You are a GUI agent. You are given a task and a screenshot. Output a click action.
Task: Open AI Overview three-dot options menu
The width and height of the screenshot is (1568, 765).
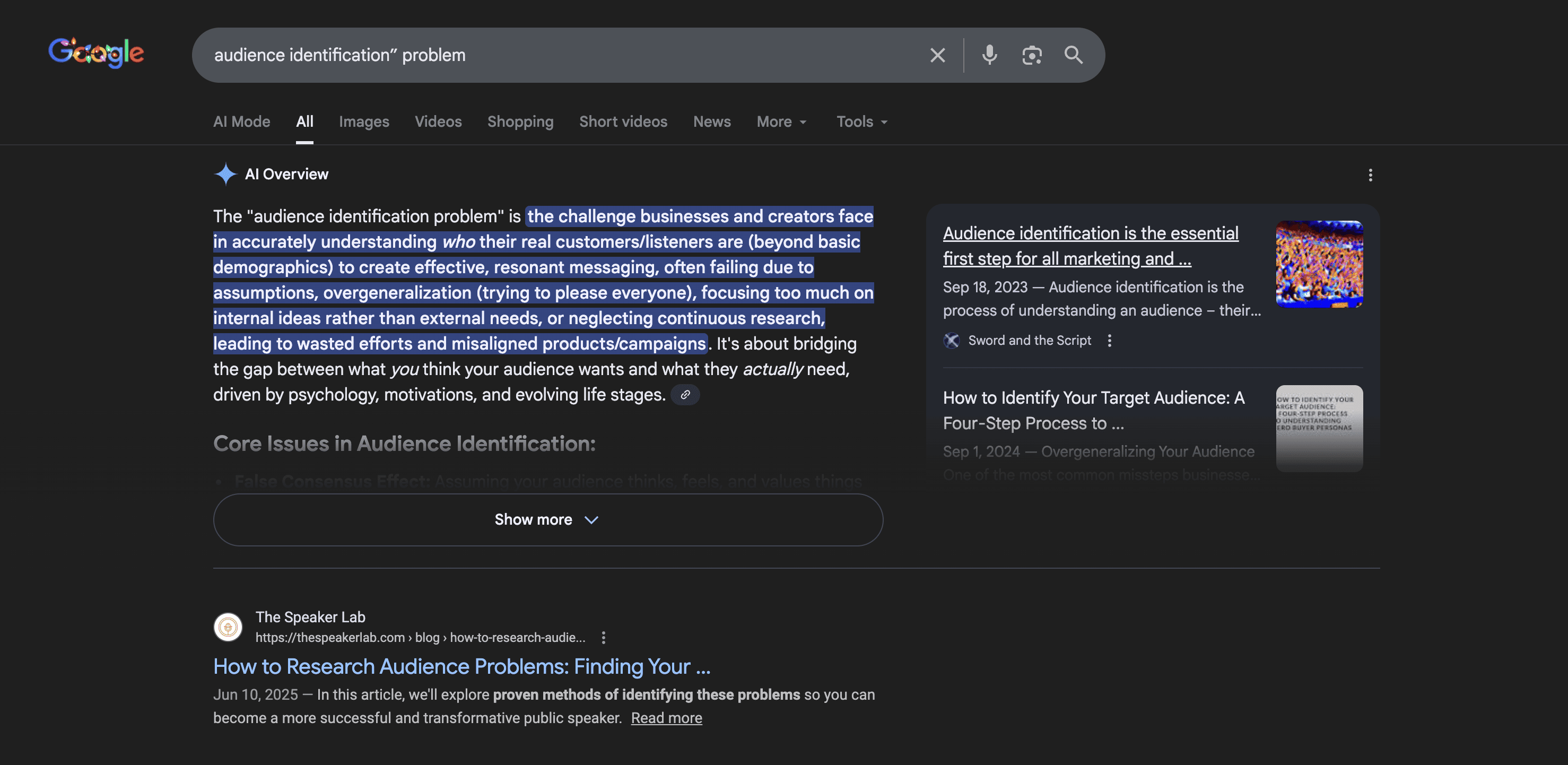coord(1370,175)
